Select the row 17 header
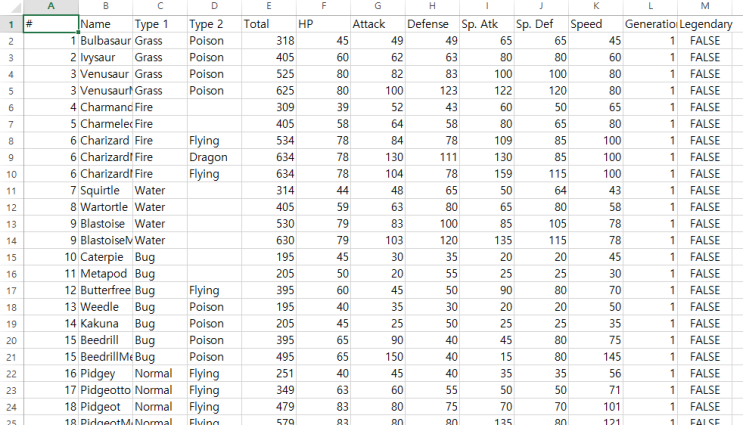The image size is (743, 425). pyautogui.click(x=10, y=290)
